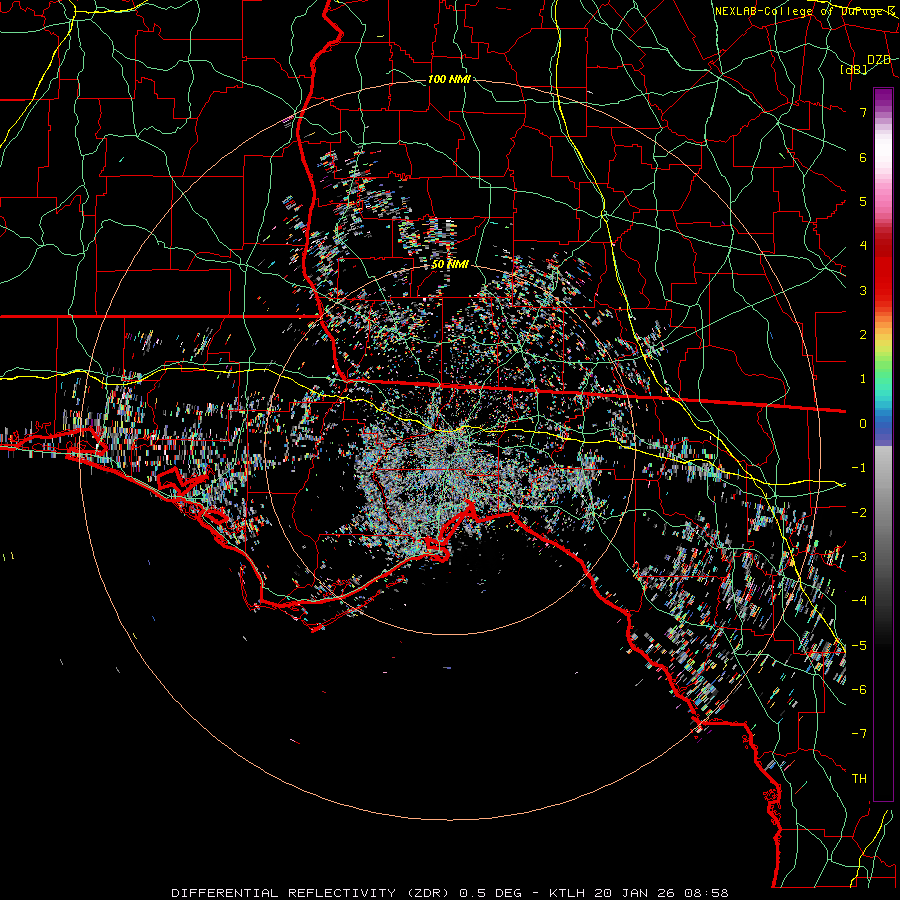Click the 50 NMI range ring label
This screenshot has height=900, width=900.
450,264
